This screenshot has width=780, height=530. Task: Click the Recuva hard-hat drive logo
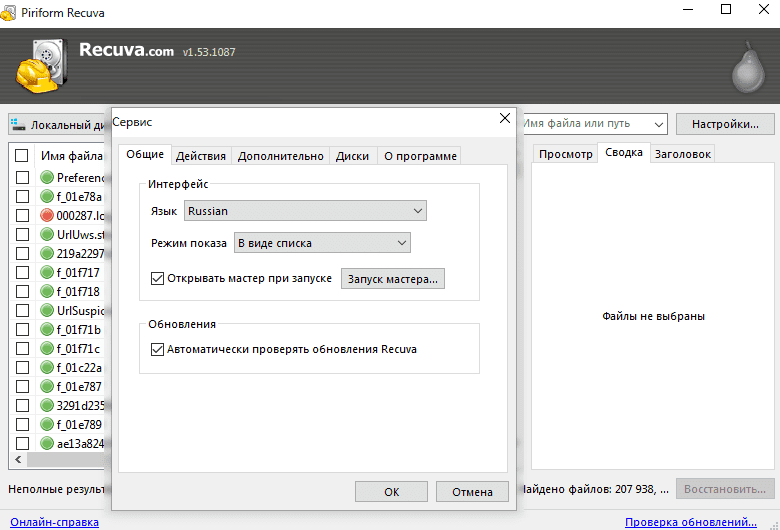point(42,66)
